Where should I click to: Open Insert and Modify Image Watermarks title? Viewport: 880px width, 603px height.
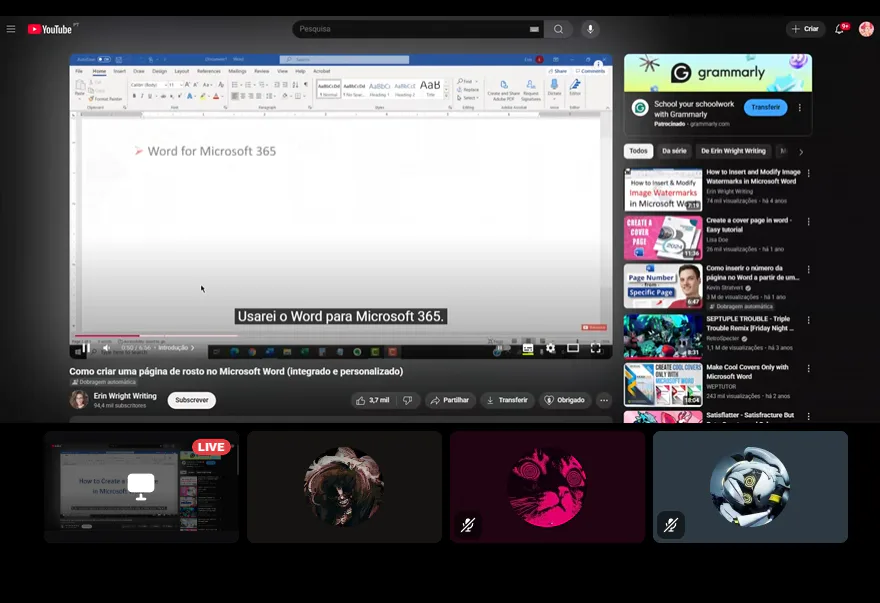point(753,177)
